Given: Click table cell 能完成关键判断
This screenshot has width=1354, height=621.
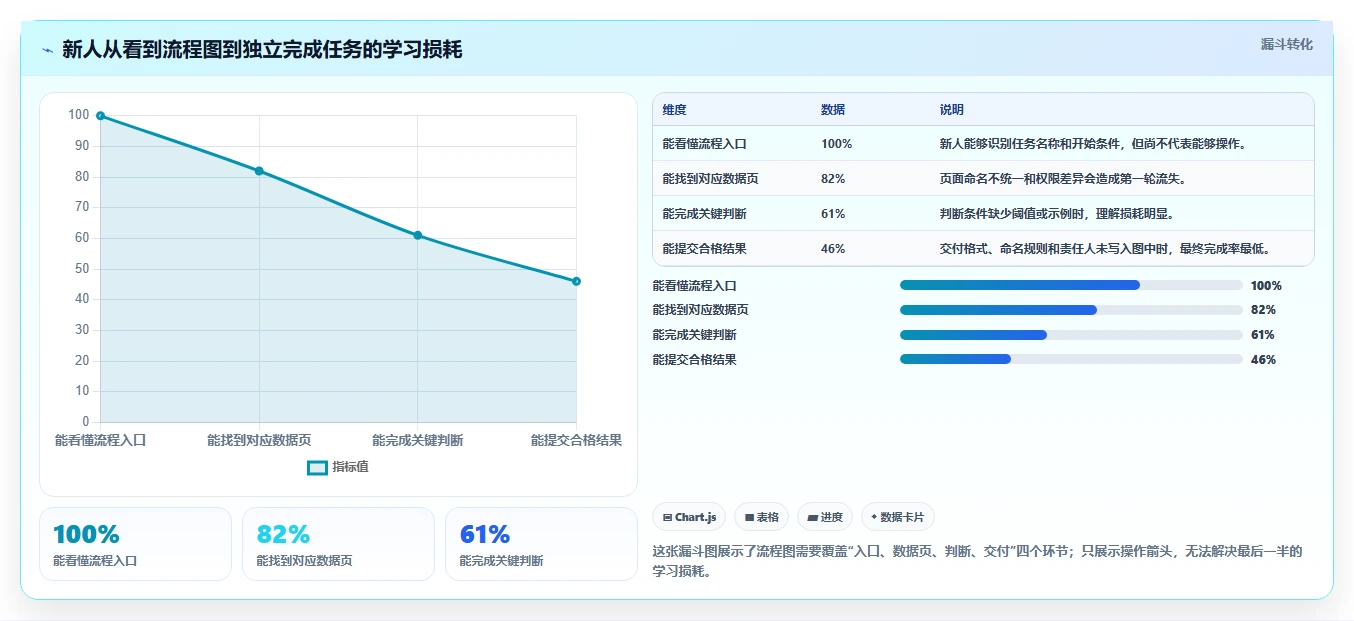Looking at the screenshot, I should [x=704, y=214].
